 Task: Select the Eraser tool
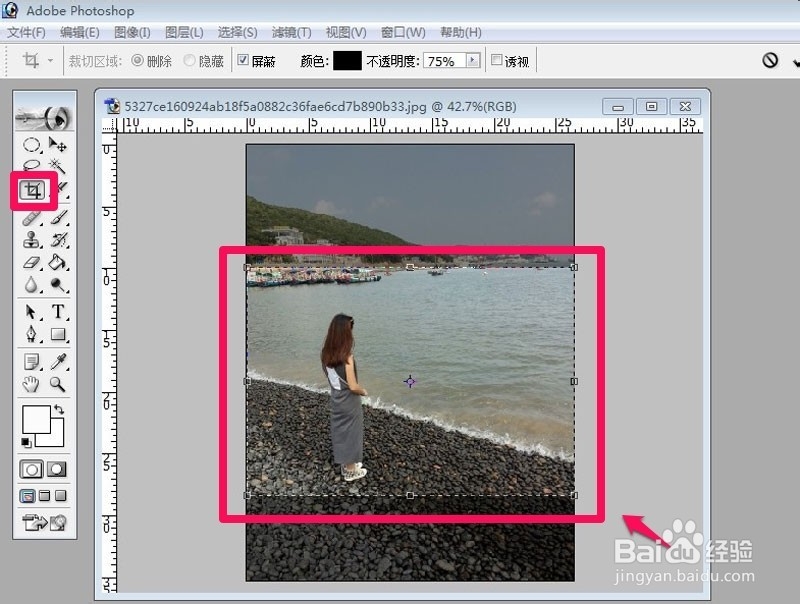[32, 263]
